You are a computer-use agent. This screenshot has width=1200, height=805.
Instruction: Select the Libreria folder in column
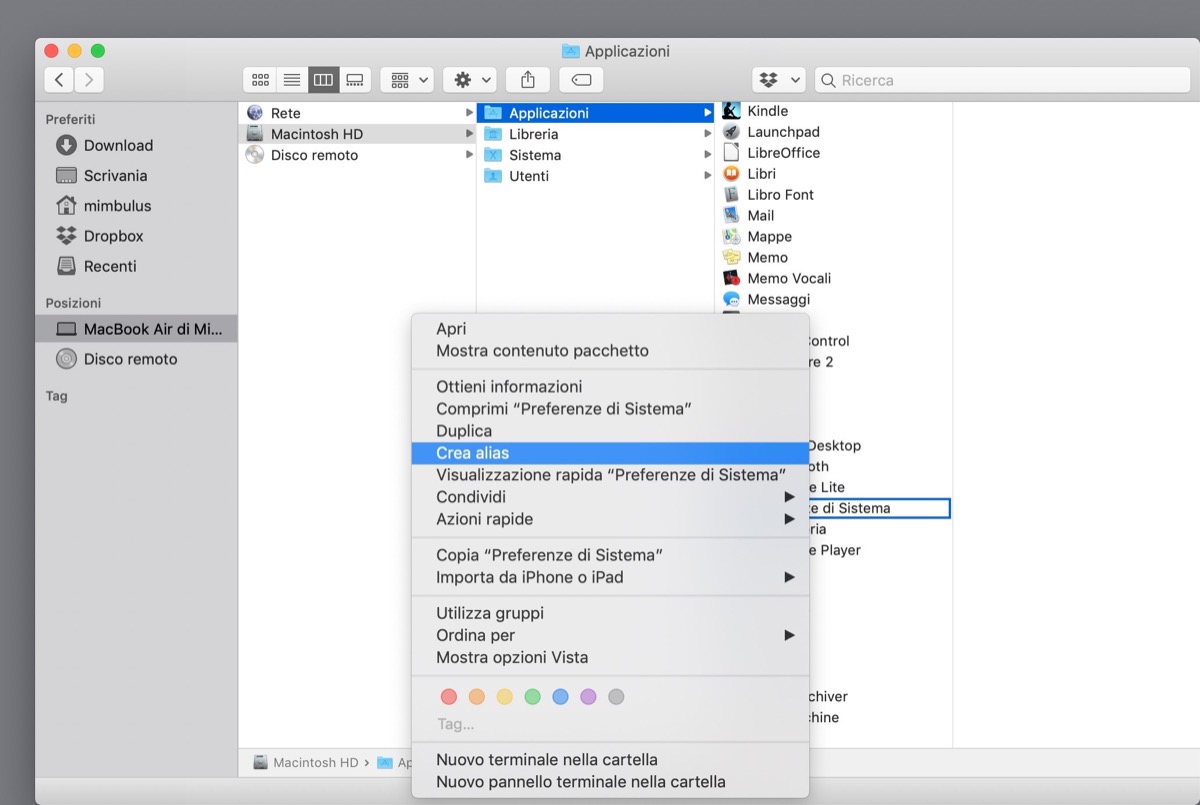[533, 134]
